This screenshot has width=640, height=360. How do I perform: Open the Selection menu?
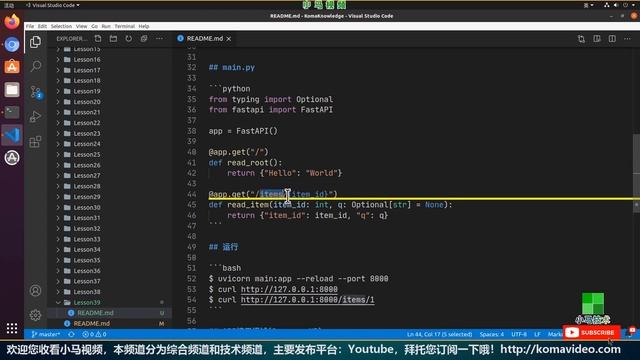(x=61, y=26)
